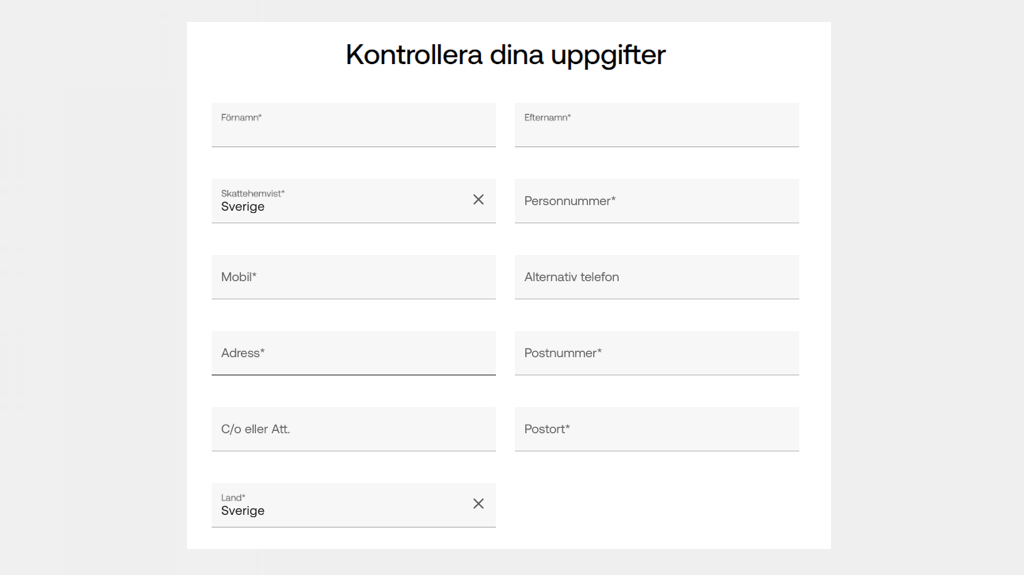Image resolution: width=1024 pixels, height=575 pixels.
Task: Click the Sverige value under Skattehemvist
Action: point(243,207)
